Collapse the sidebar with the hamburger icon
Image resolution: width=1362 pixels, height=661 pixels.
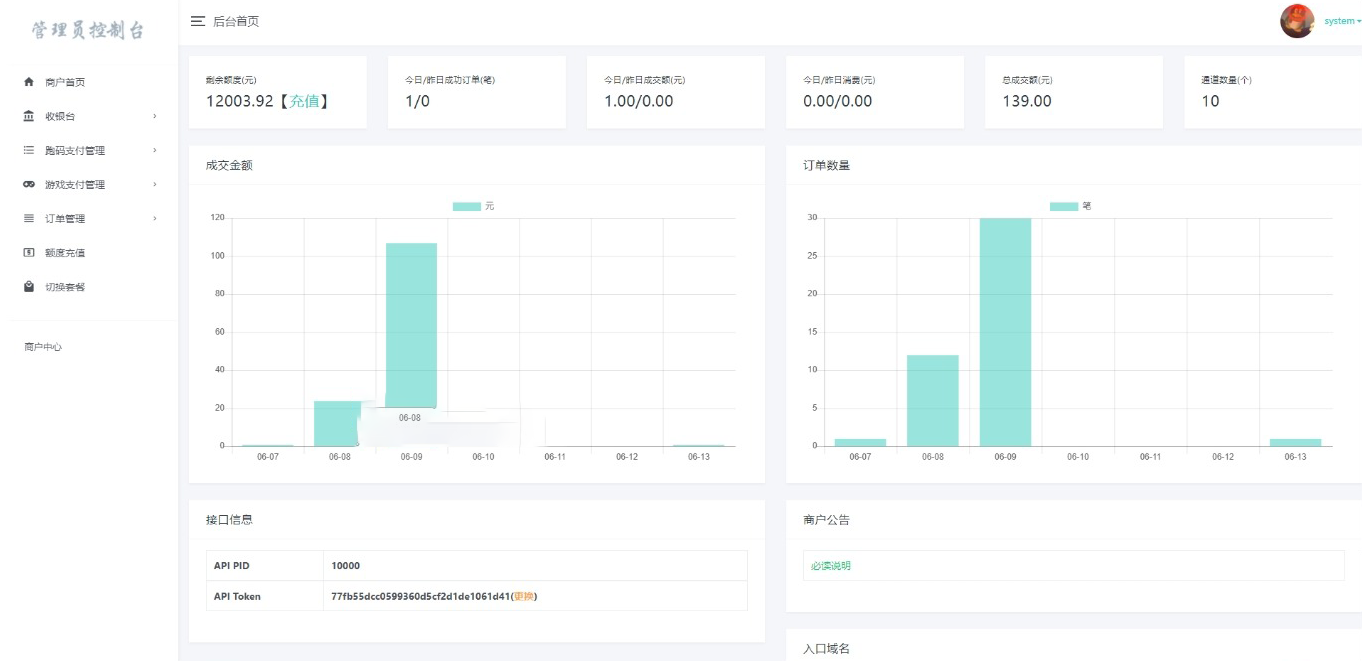pos(197,21)
